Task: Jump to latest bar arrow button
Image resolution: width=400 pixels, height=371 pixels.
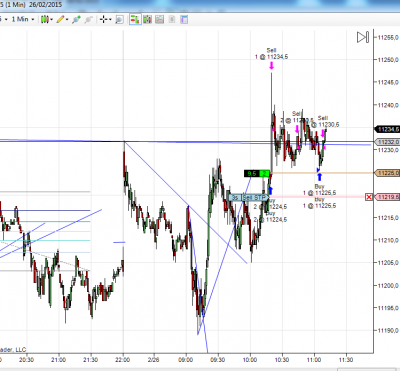Action: [363, 37]
